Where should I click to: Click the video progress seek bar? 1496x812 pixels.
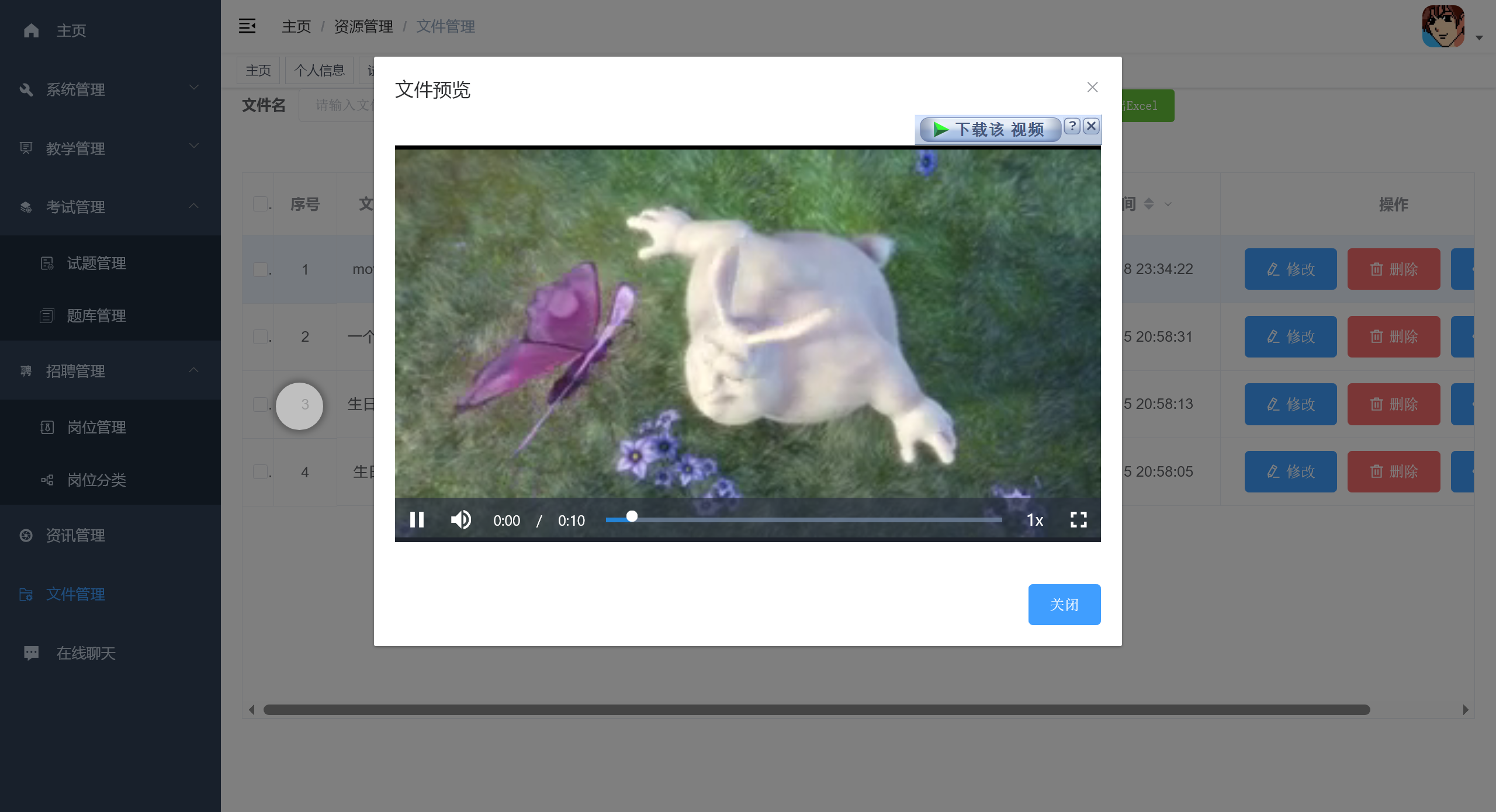click(x=804, y=519)
